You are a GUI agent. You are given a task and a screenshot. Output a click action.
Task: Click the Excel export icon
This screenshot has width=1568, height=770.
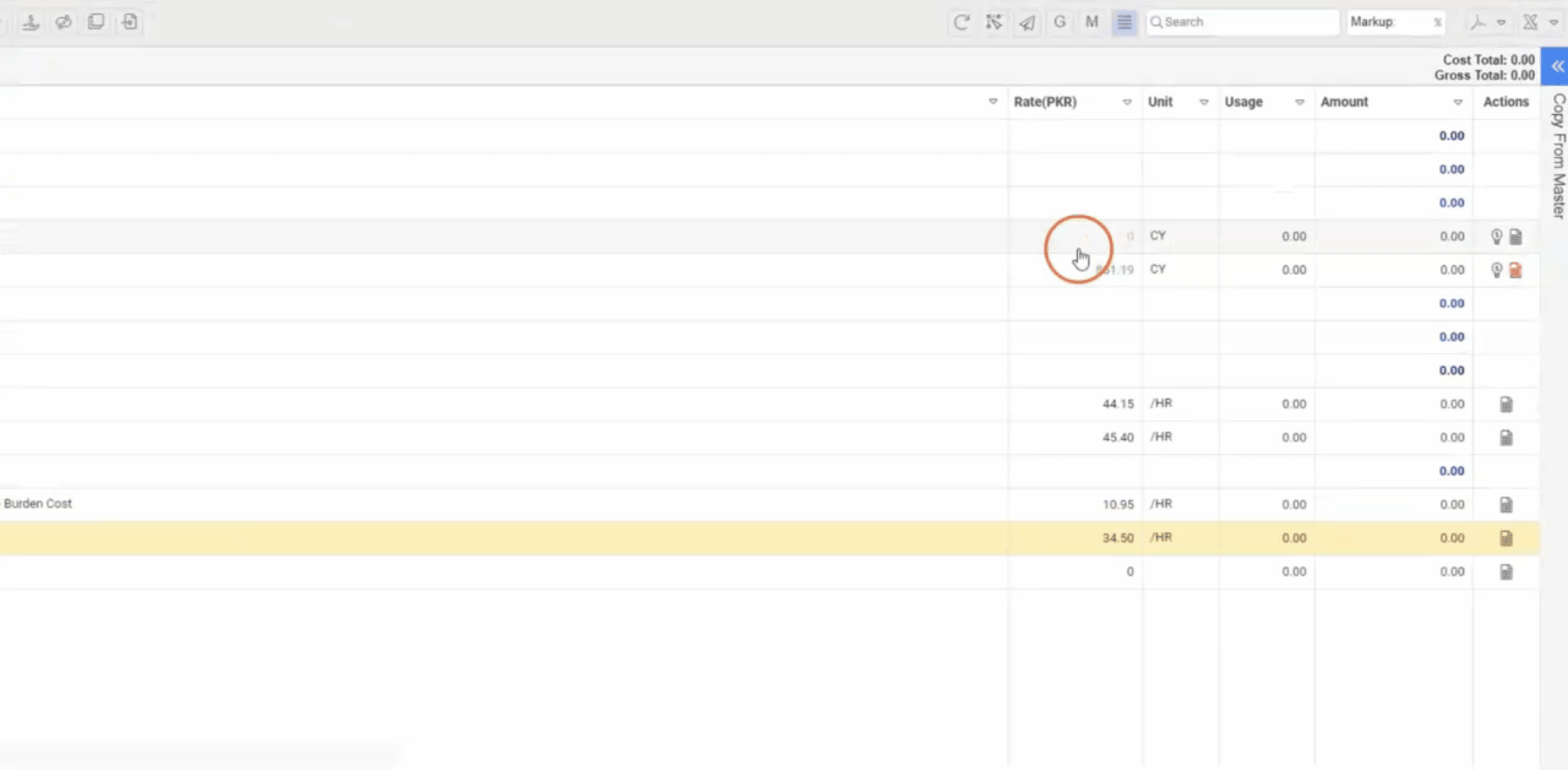(1530, 22)
